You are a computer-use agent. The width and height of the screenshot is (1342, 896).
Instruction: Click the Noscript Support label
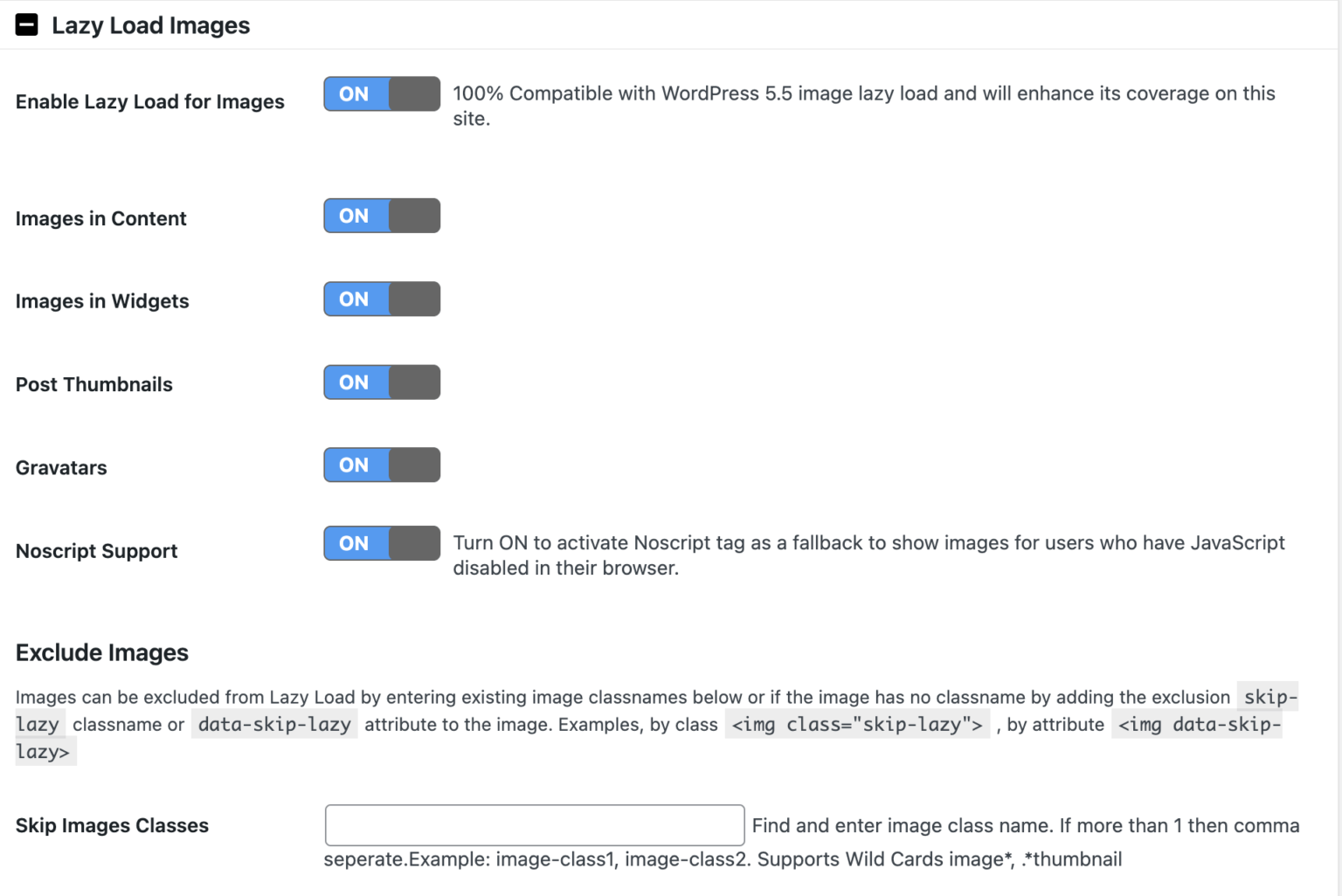tap(96, 550)
